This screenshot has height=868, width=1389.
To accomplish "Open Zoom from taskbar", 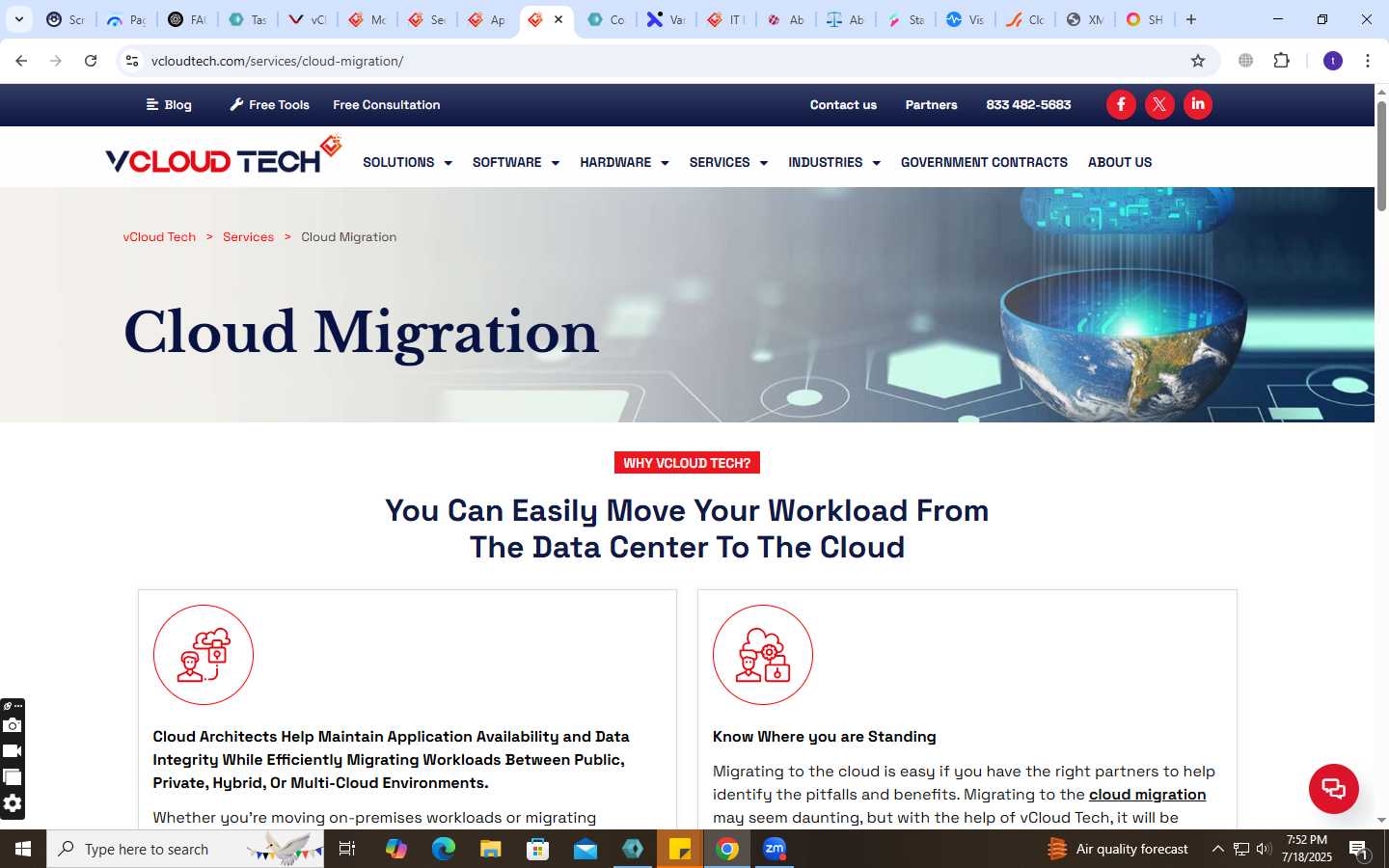I will [775, 849].
